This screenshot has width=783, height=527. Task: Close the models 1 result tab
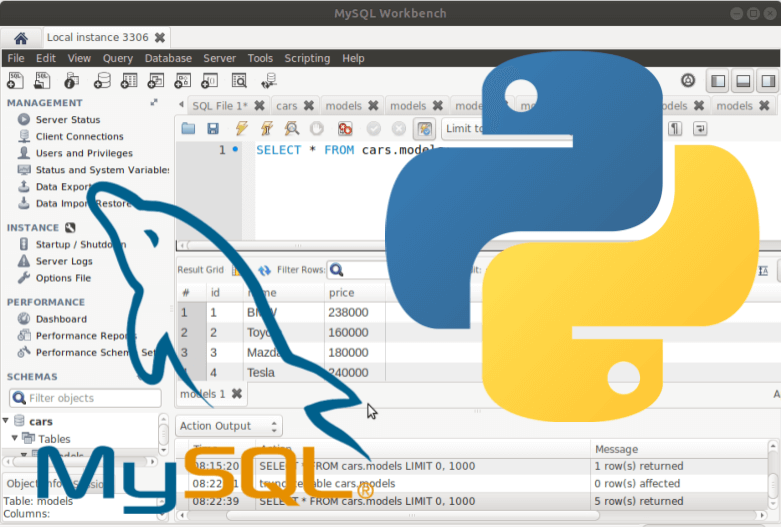point(237,394)
